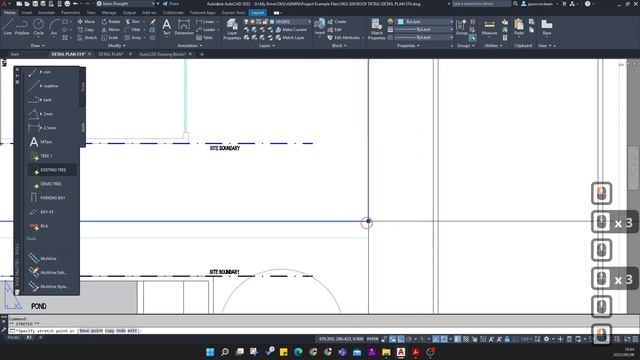Click the object color swatch in Properties
Image resolution: width=640 pixels, height=360 pixels.
[x=400, y=21]
